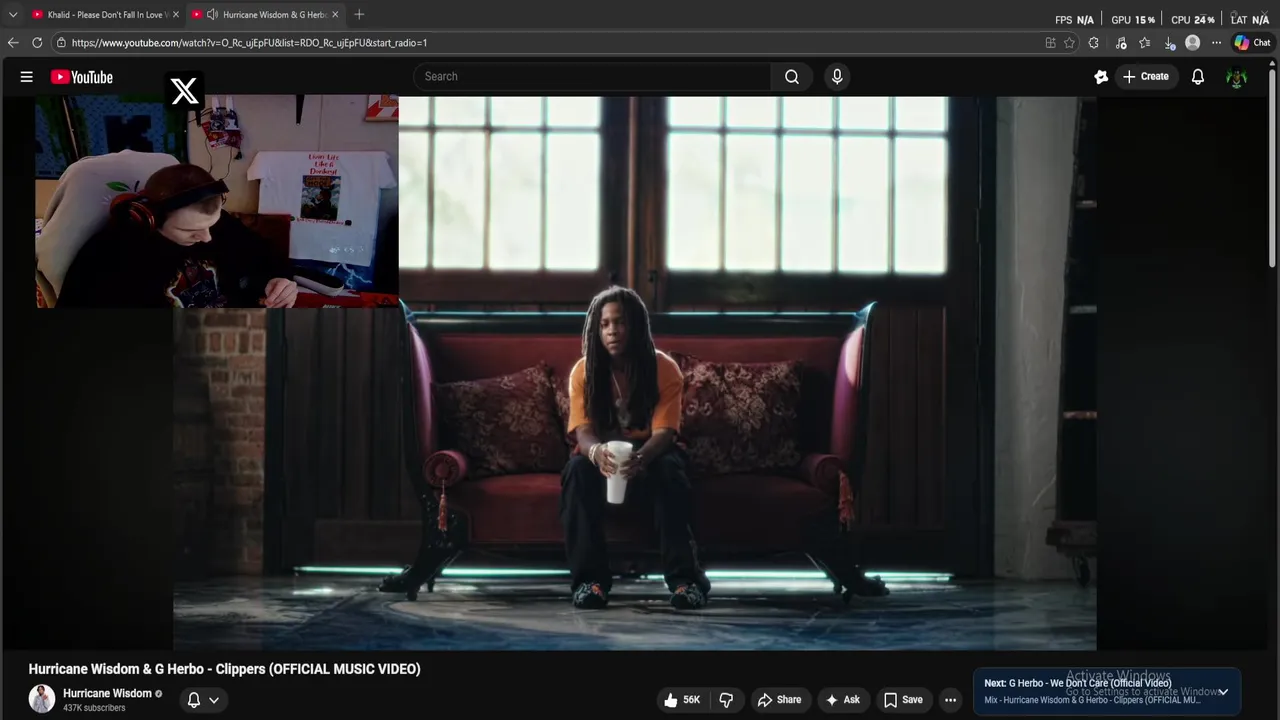Open a new browser tab
1280x720 pixels.
359,14
